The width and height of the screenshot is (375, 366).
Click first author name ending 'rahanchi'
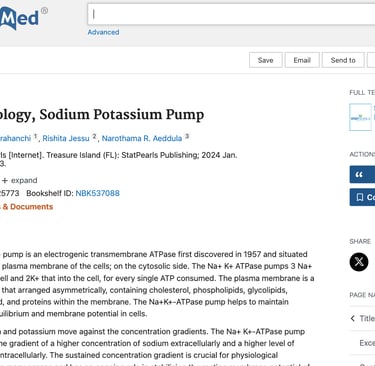[15, 138]
